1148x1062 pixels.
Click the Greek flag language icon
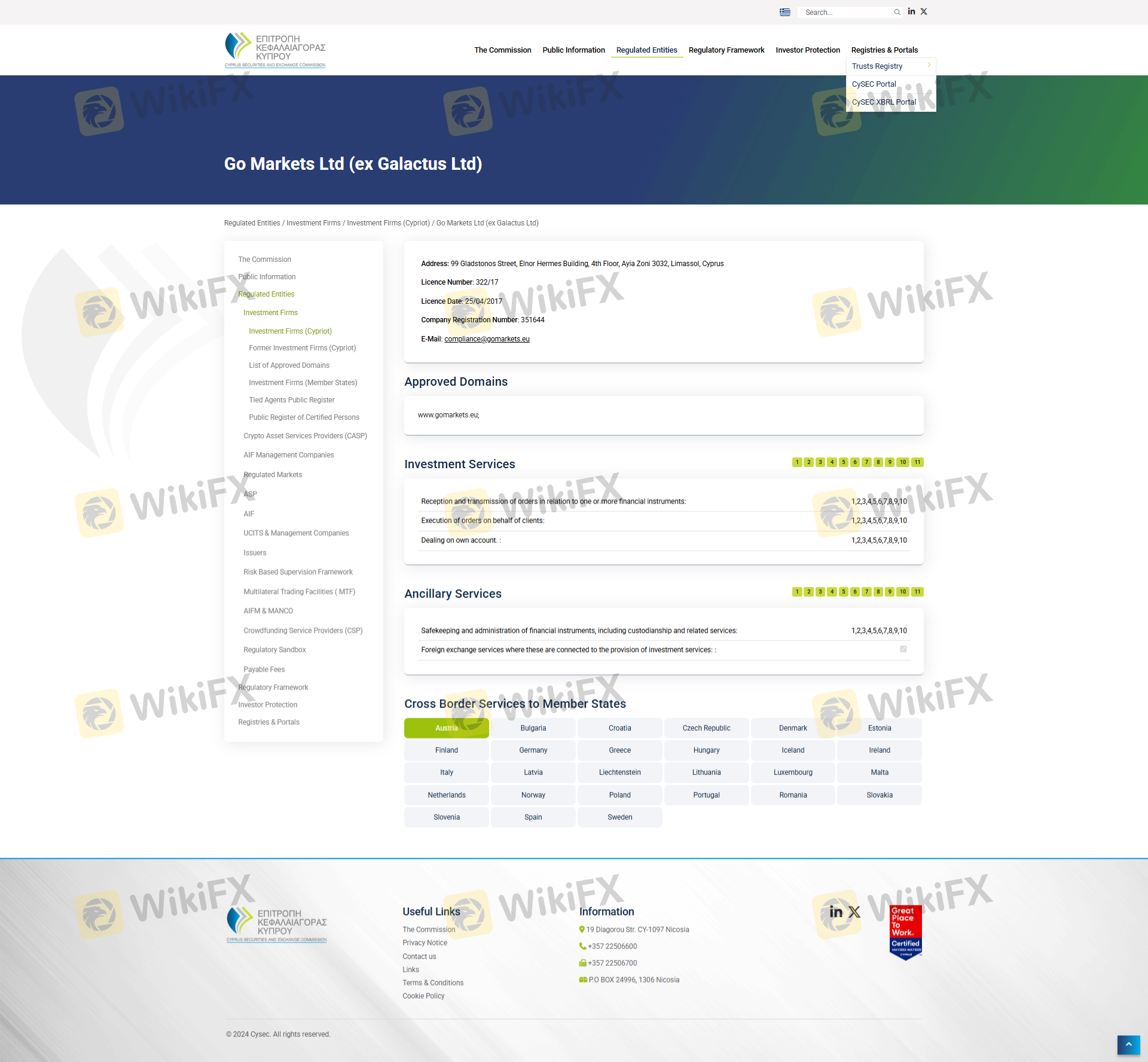point(785,12)
